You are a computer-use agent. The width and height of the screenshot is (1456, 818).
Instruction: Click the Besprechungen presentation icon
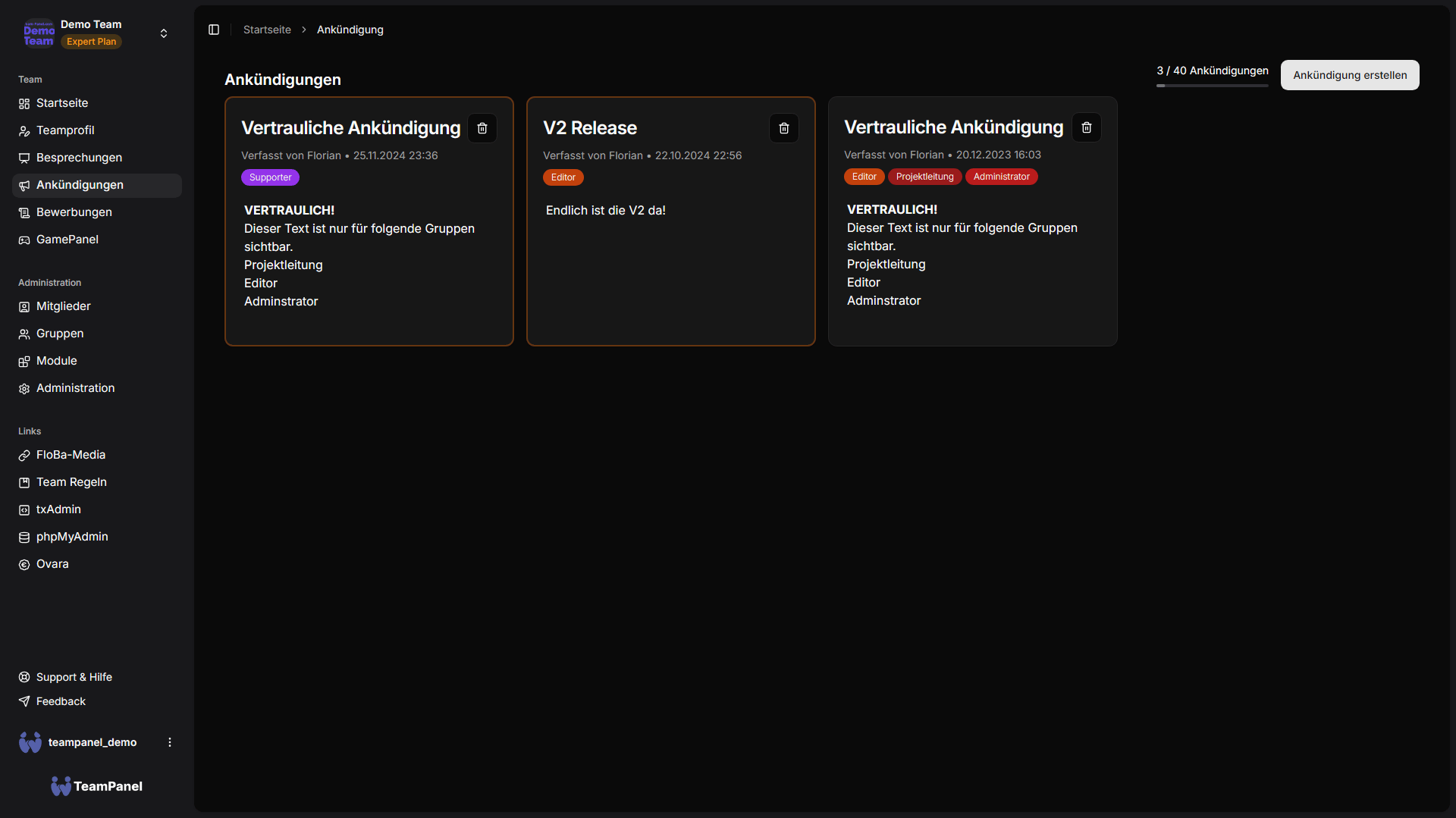pyautogui.click(x=24, y=158)
